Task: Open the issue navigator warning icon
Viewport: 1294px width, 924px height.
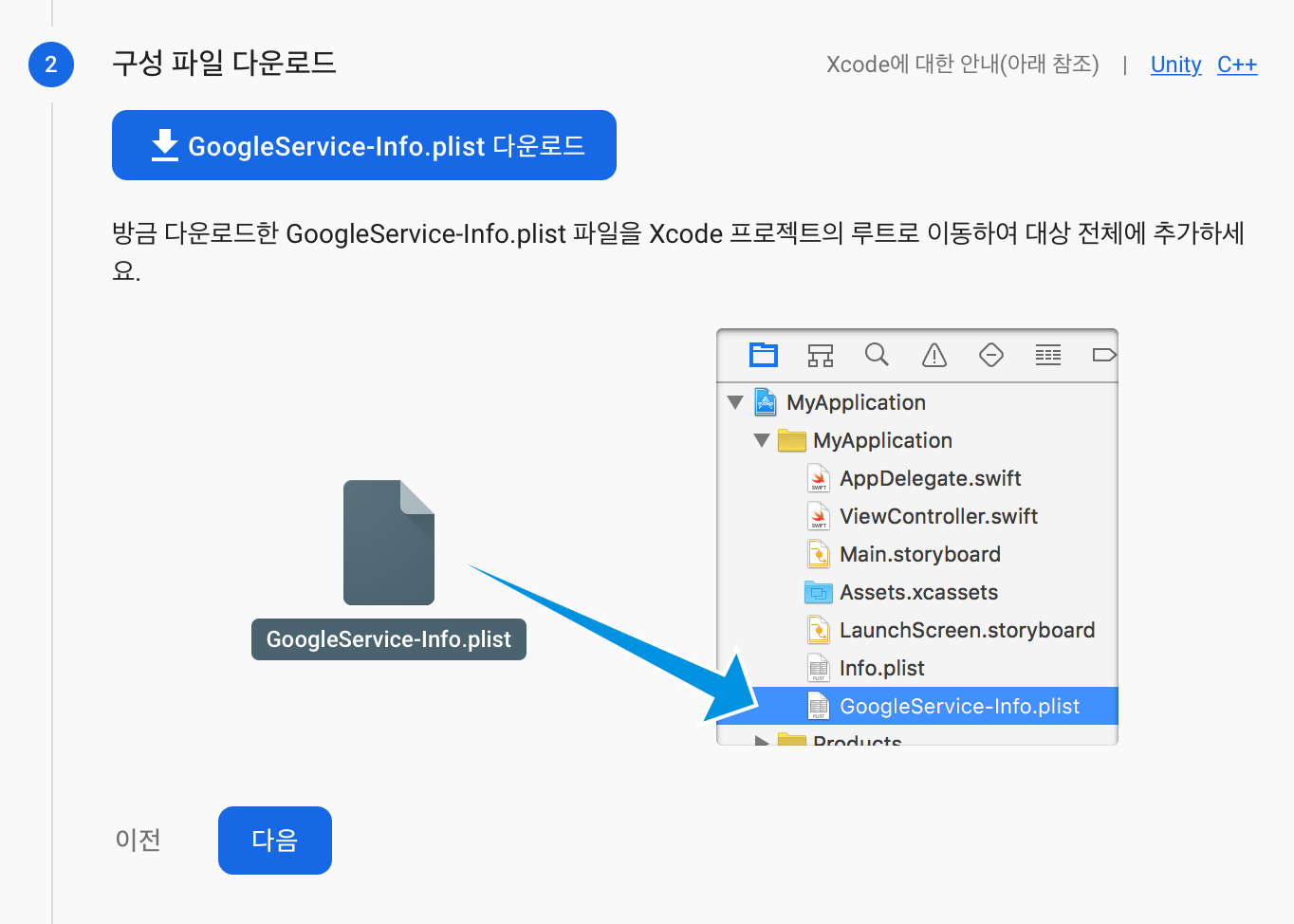Action: coord(934,355)
